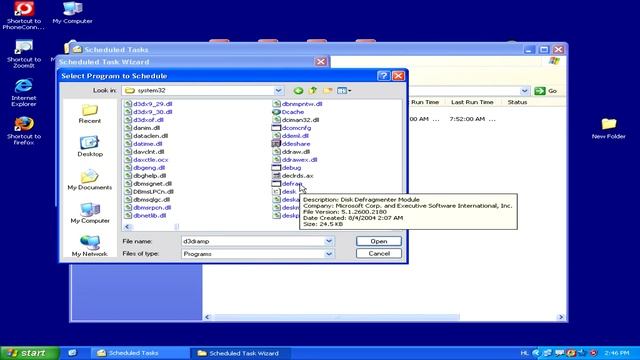Click Last Run Time column header
The image size is (640, 360).
tap(472, 102)
